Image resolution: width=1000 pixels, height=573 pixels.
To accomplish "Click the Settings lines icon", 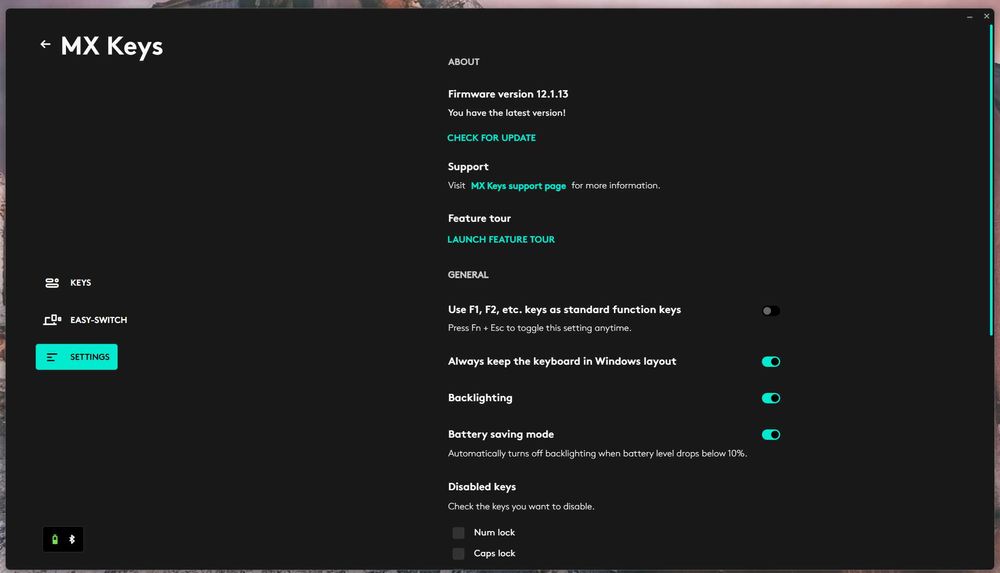I will [52, 357].
